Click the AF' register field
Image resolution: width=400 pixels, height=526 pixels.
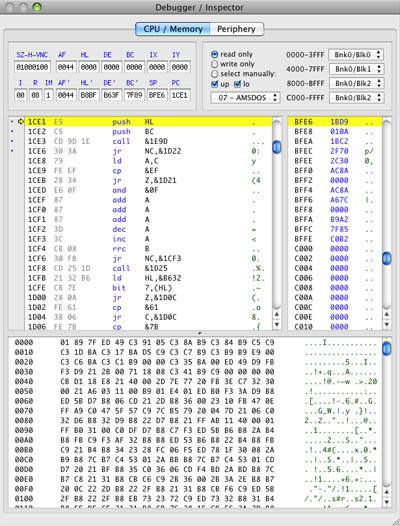[66, 95]
